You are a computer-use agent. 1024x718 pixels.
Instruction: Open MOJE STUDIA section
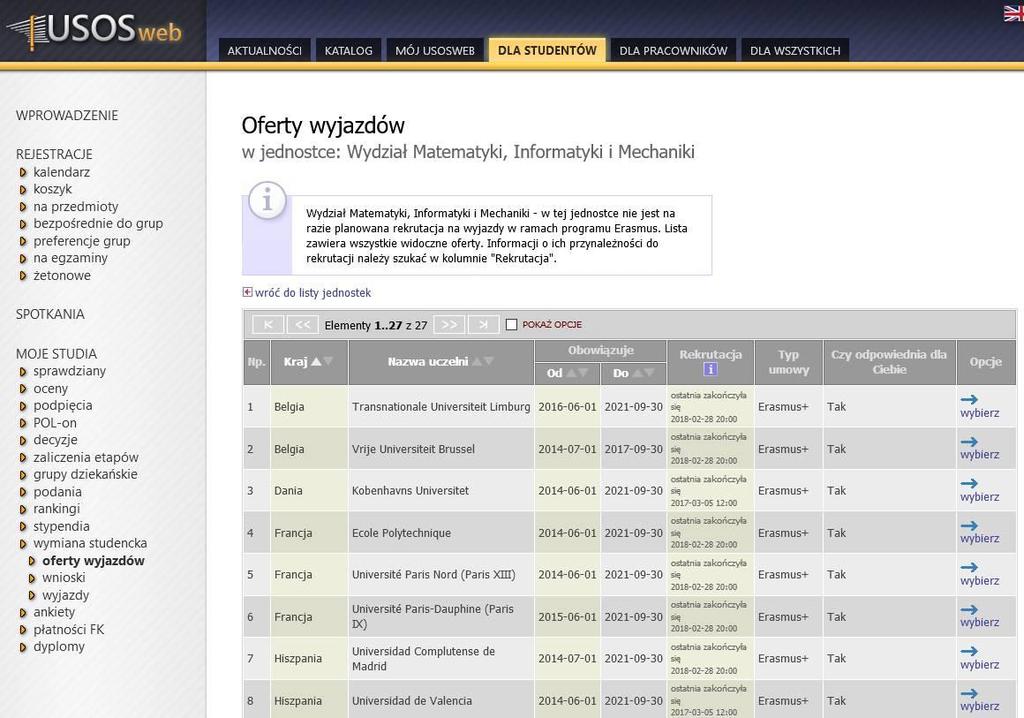[x=56, y=353]
